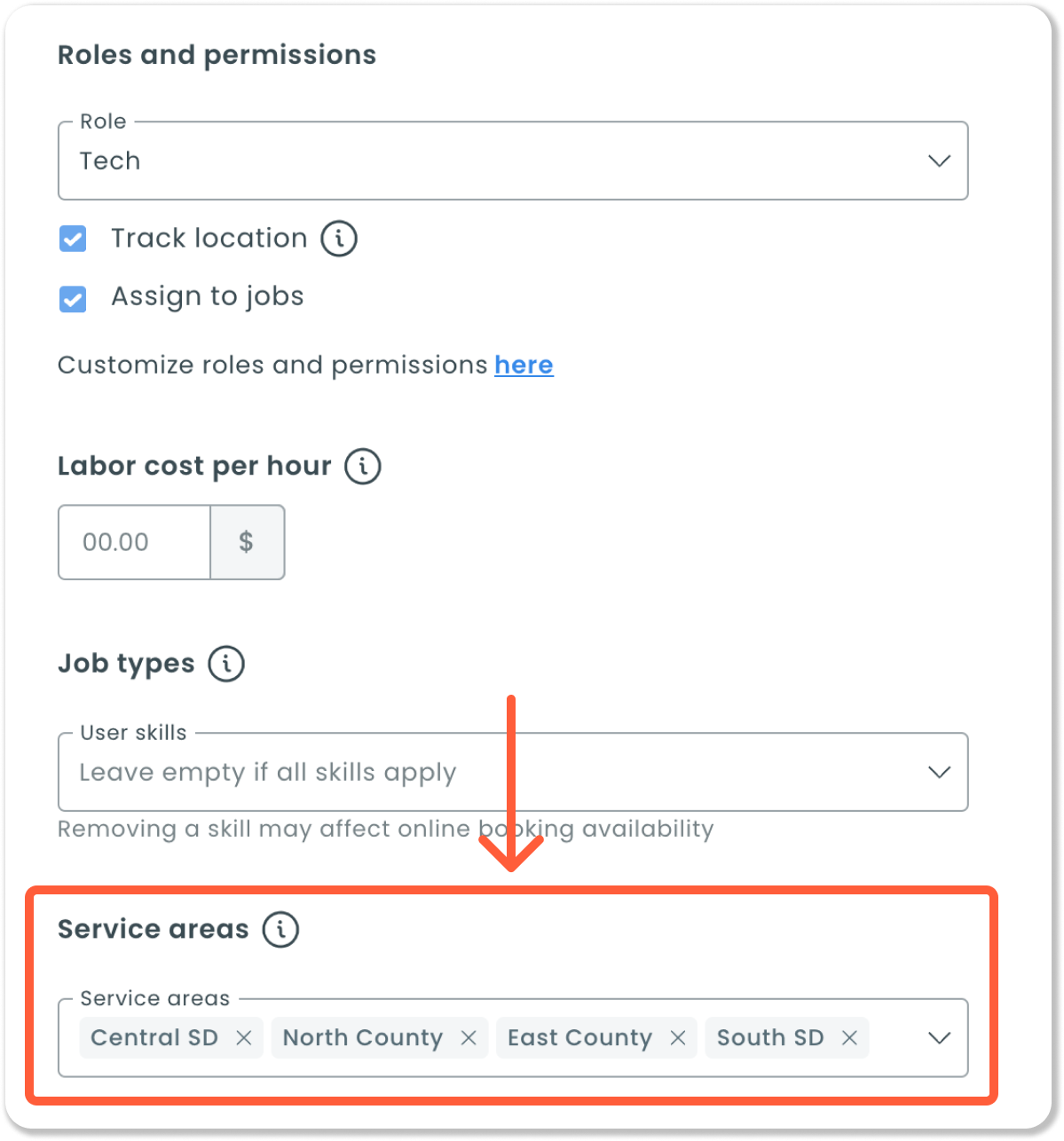Click the Job types info icon
Screen dimensions: 1064x1141
tap(226, 664)
